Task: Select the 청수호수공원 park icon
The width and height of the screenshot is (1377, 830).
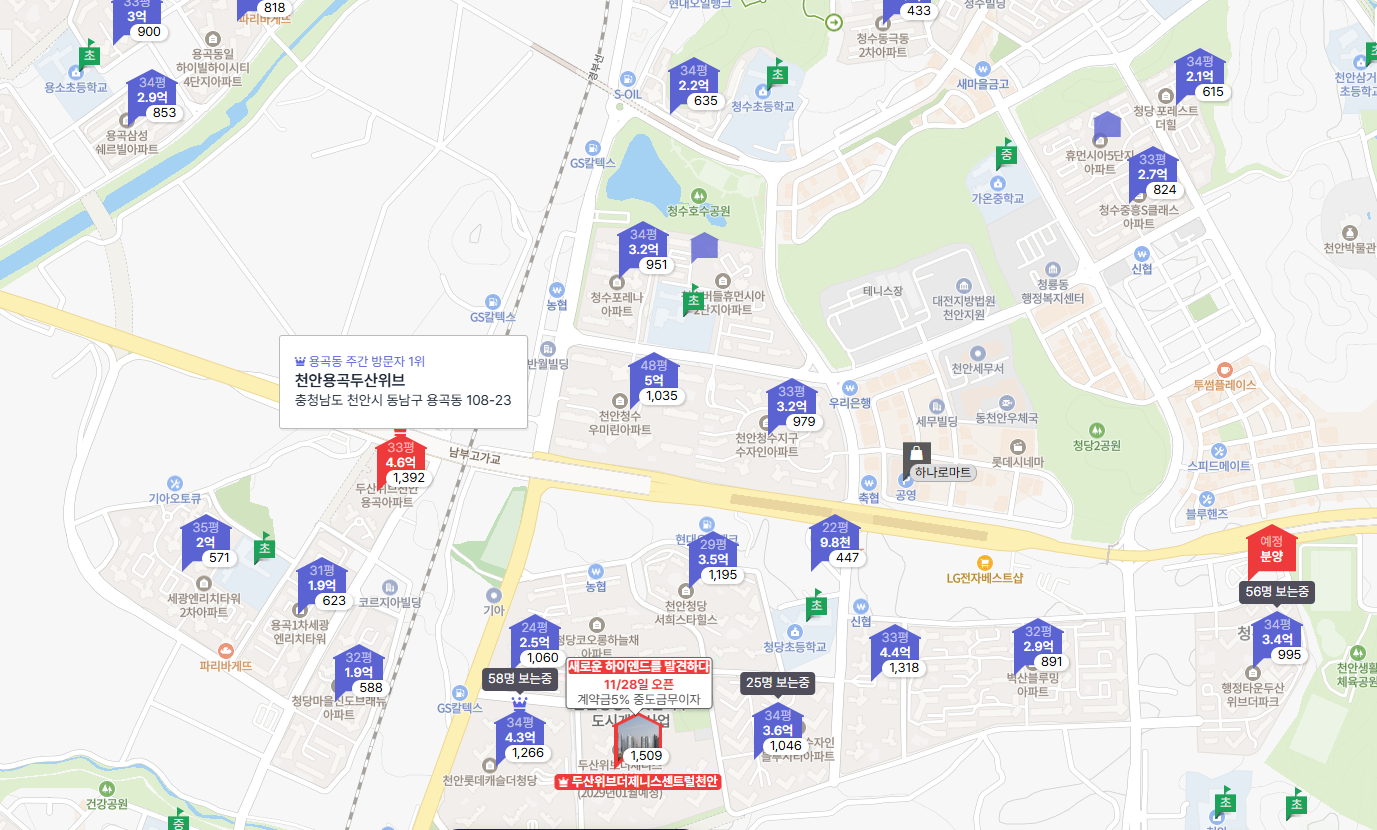Action: (x=698, y=195)
